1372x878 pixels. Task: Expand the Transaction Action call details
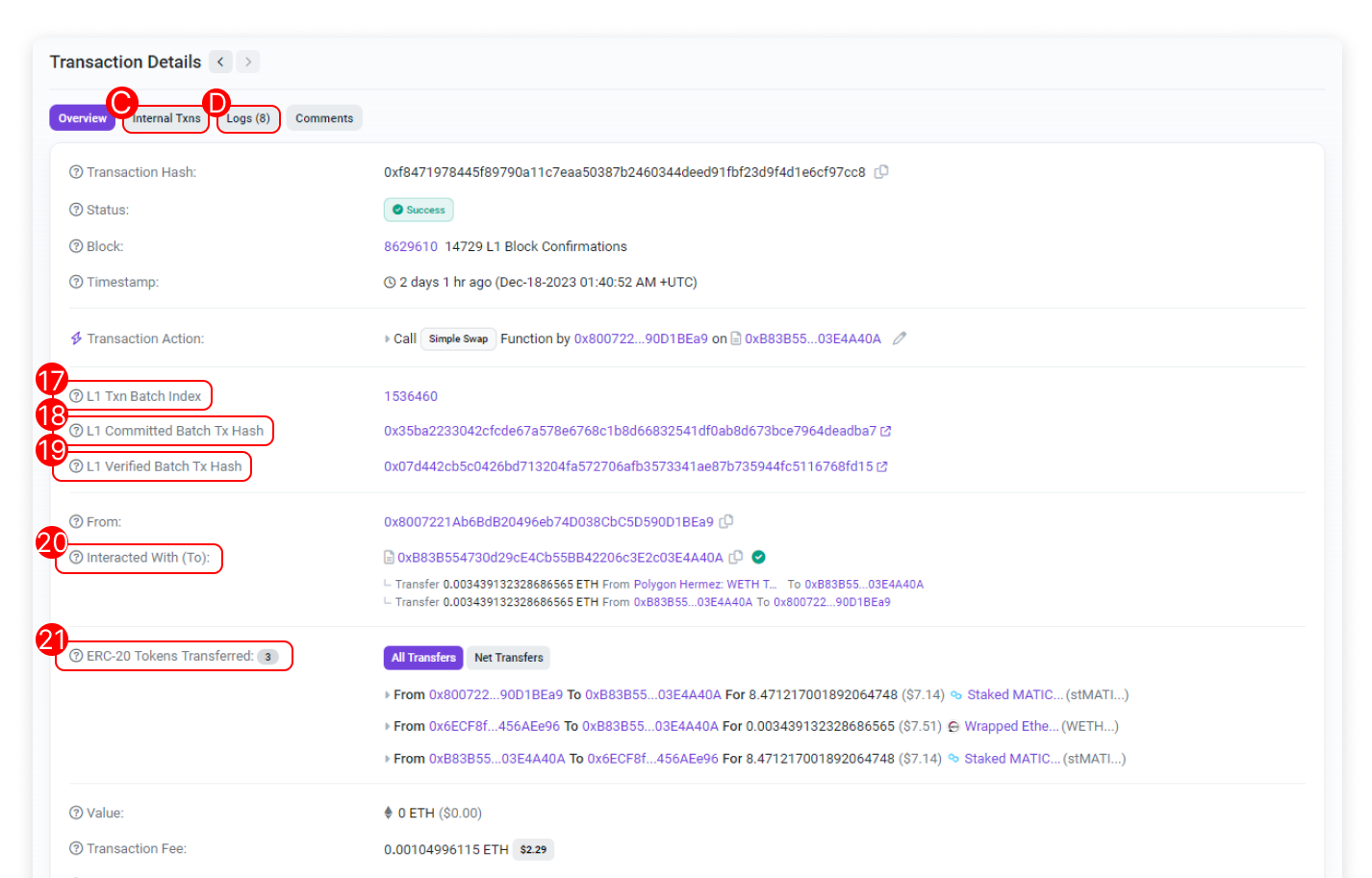point(387,339)
